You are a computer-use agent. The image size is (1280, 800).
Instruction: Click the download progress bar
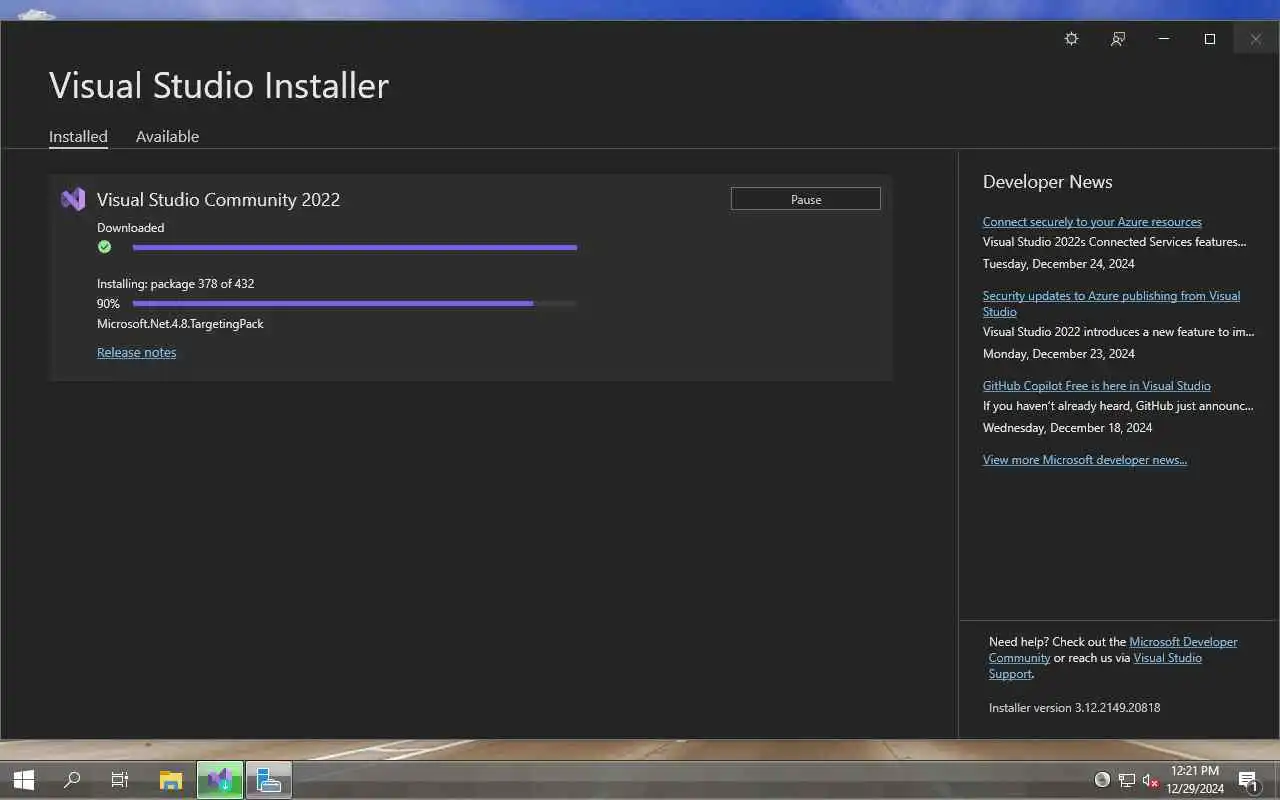(x=354, y=247)
